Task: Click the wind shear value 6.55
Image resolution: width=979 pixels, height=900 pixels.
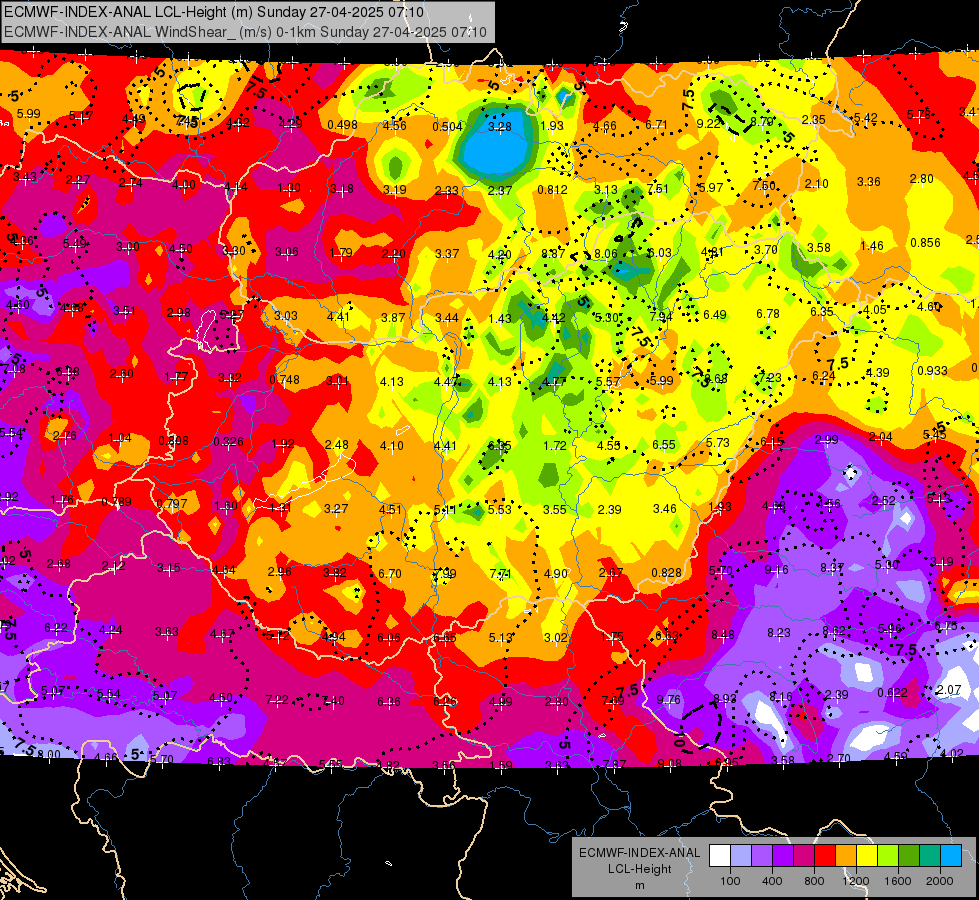Action: (664, 444)
